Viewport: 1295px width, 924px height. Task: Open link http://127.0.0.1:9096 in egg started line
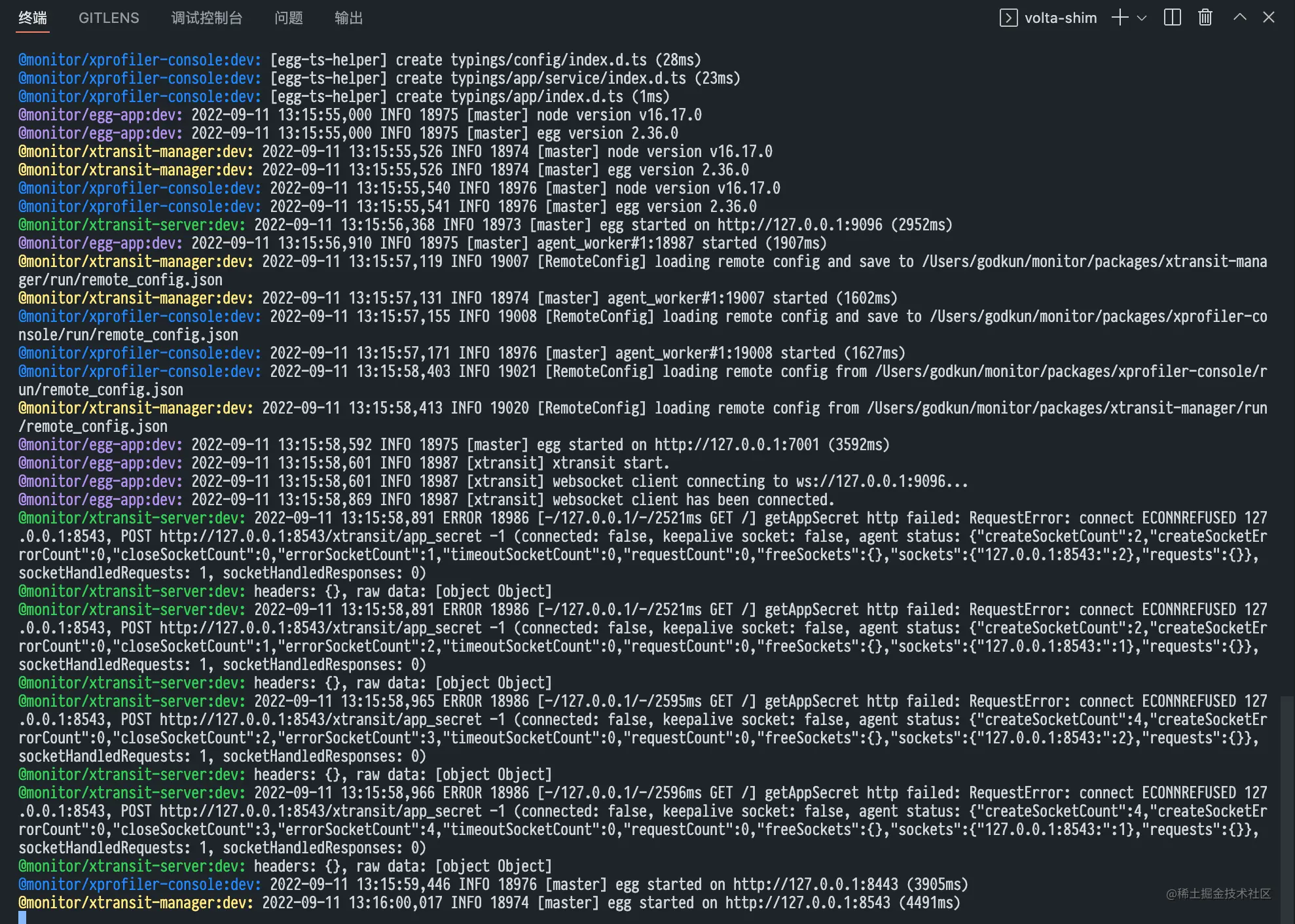(799, 225)
